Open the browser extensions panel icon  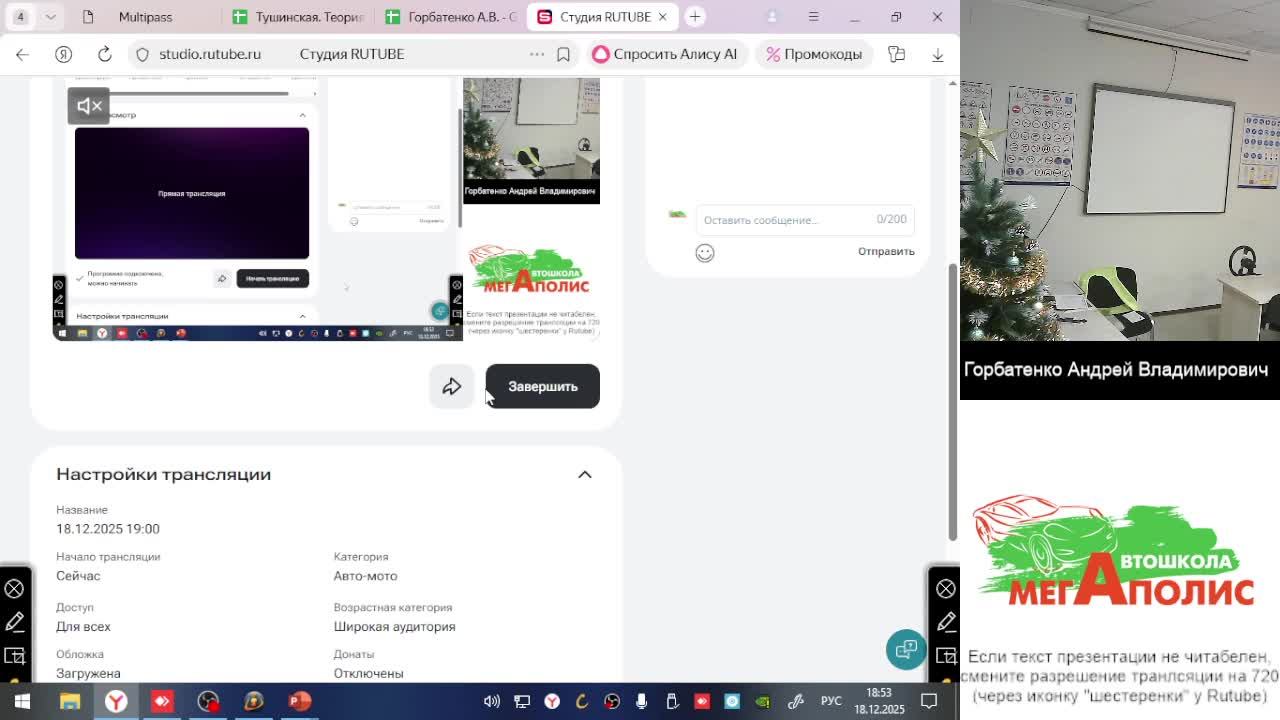click(896, 54)
